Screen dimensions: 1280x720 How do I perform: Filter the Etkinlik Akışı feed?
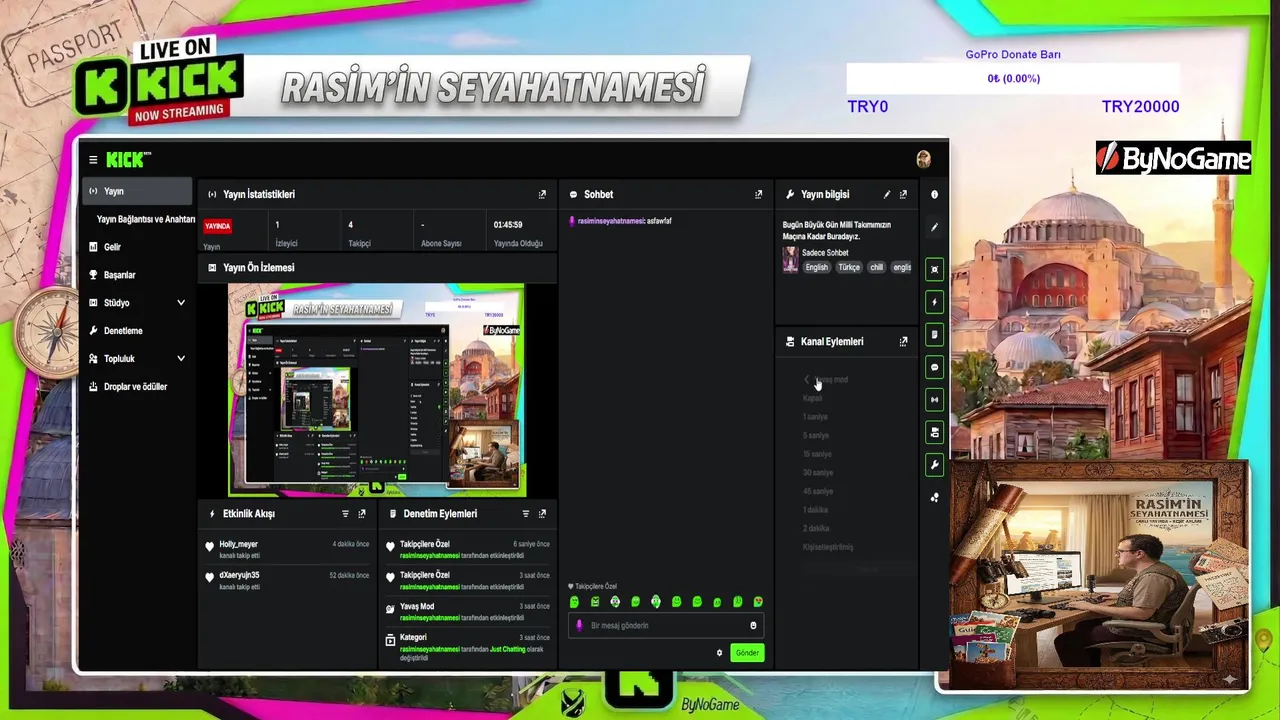pos(346,514)
